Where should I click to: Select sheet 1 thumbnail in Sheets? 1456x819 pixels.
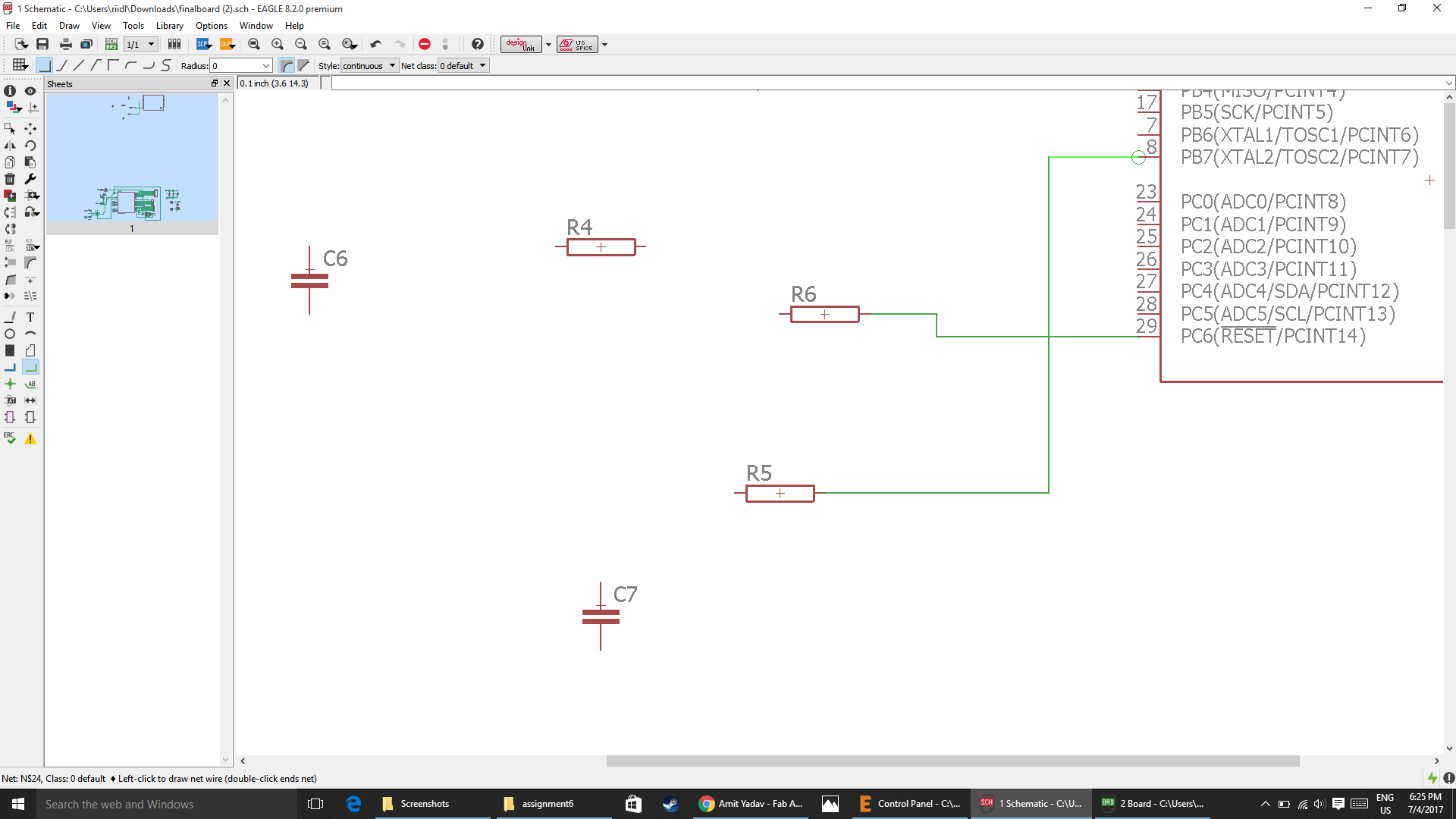pyautogui.click(x=132, y=164)
